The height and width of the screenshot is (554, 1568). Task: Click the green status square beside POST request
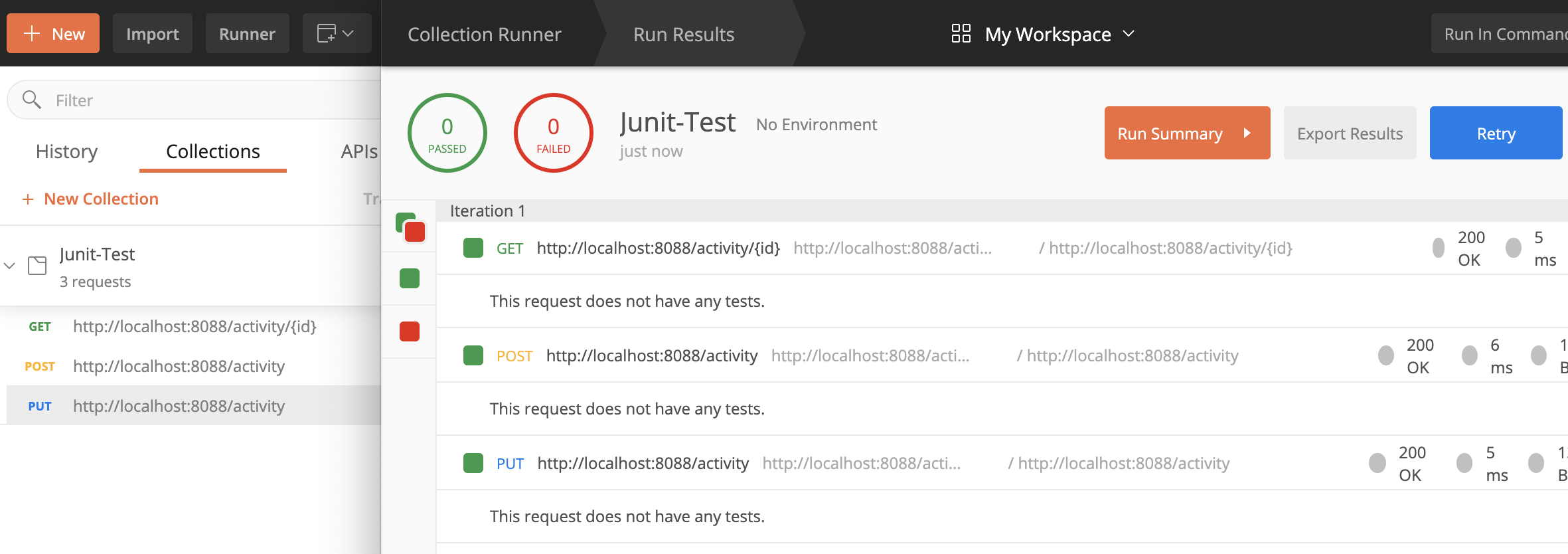pyautogui.click(x=473, y=355)
